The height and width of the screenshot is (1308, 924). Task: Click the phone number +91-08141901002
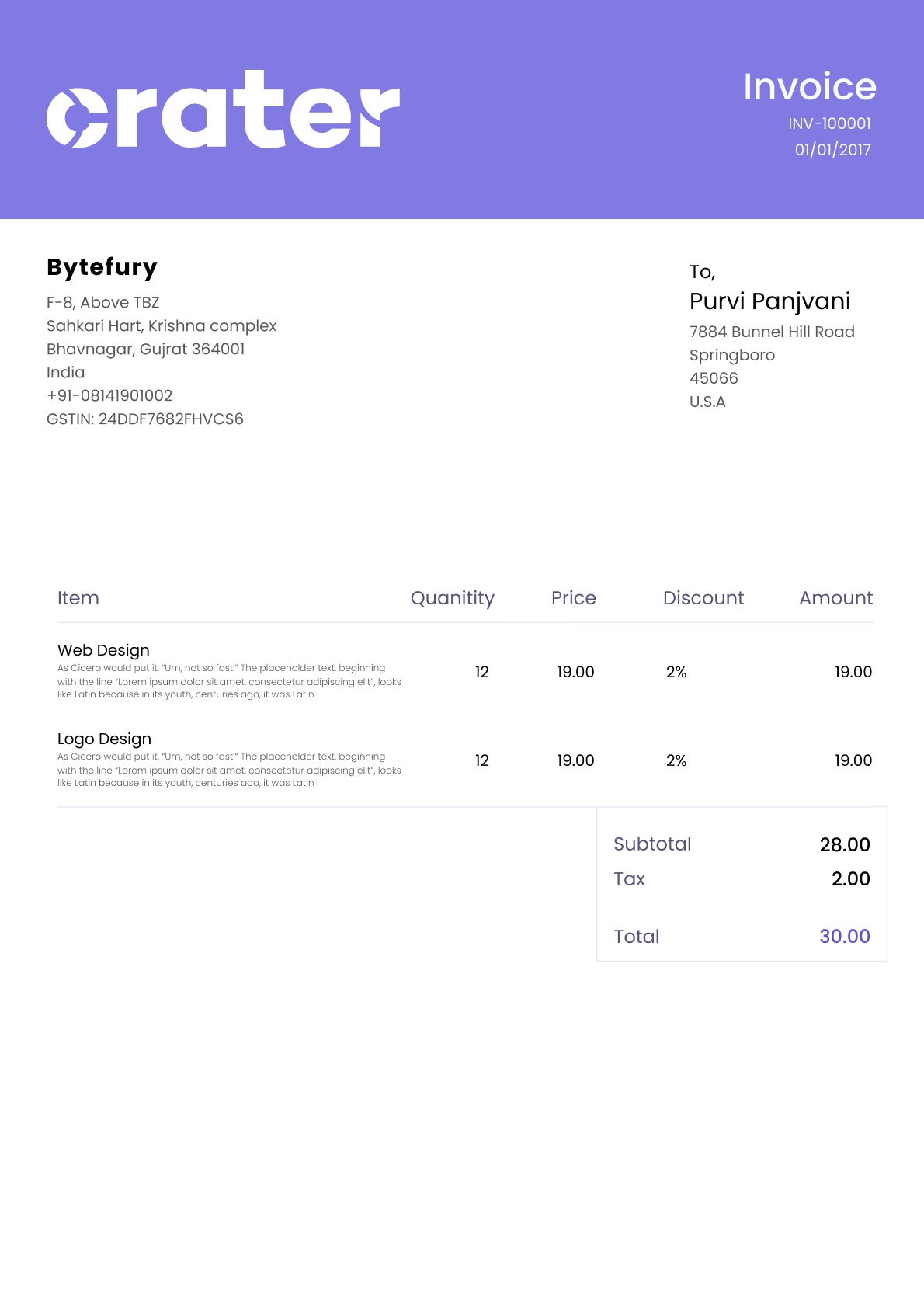(109, 395)
